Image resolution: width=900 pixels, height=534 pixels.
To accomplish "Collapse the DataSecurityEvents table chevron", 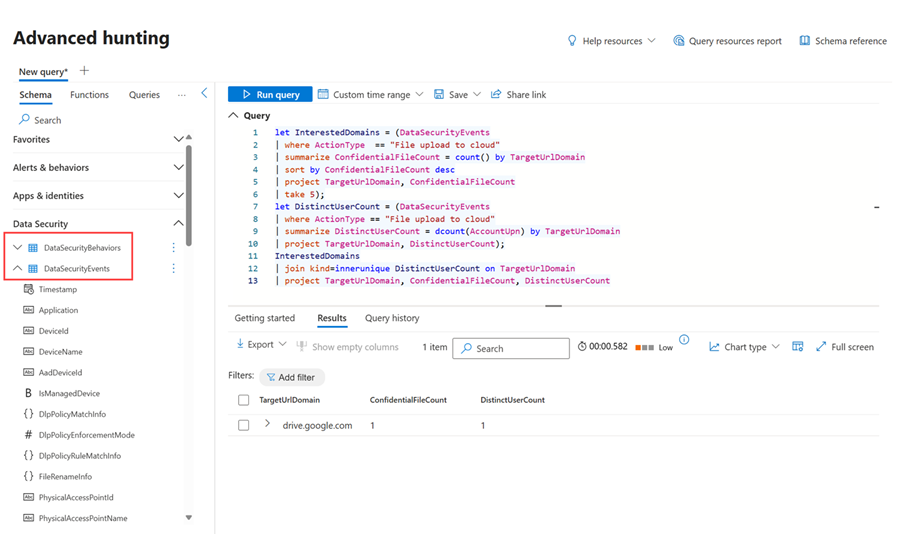I will click(17, 268).
